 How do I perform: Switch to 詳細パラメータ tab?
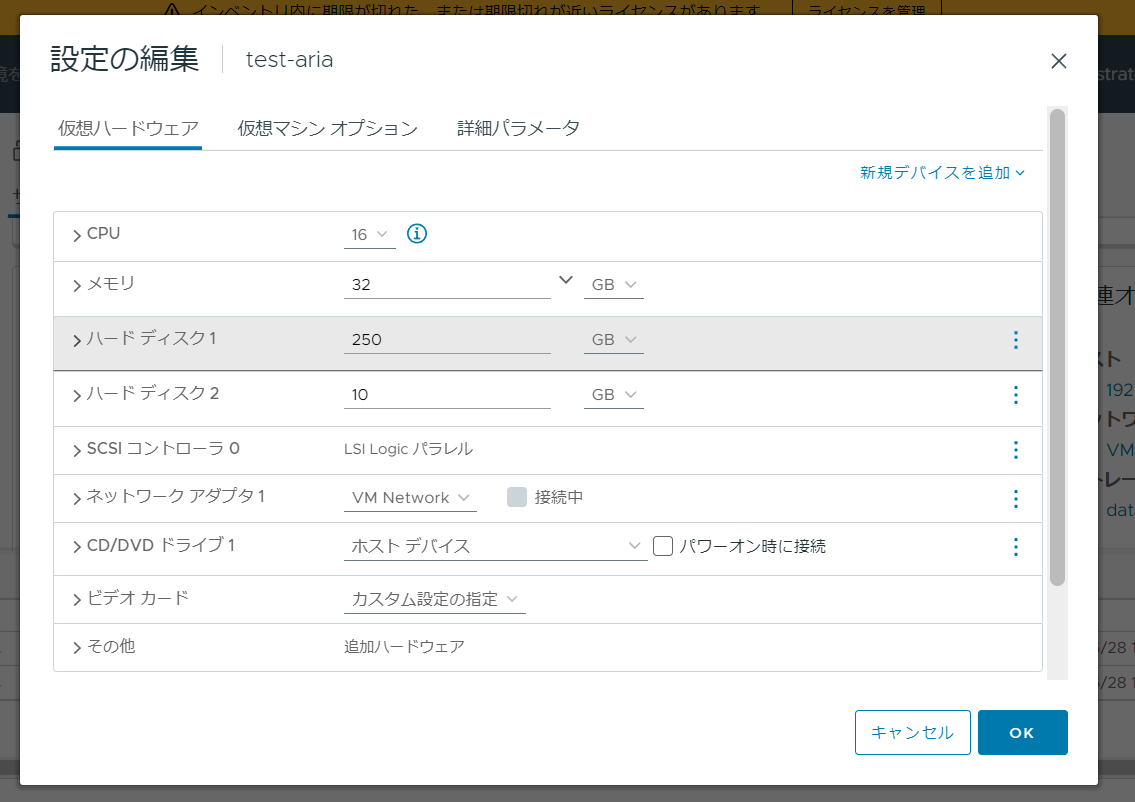(518, 129)
